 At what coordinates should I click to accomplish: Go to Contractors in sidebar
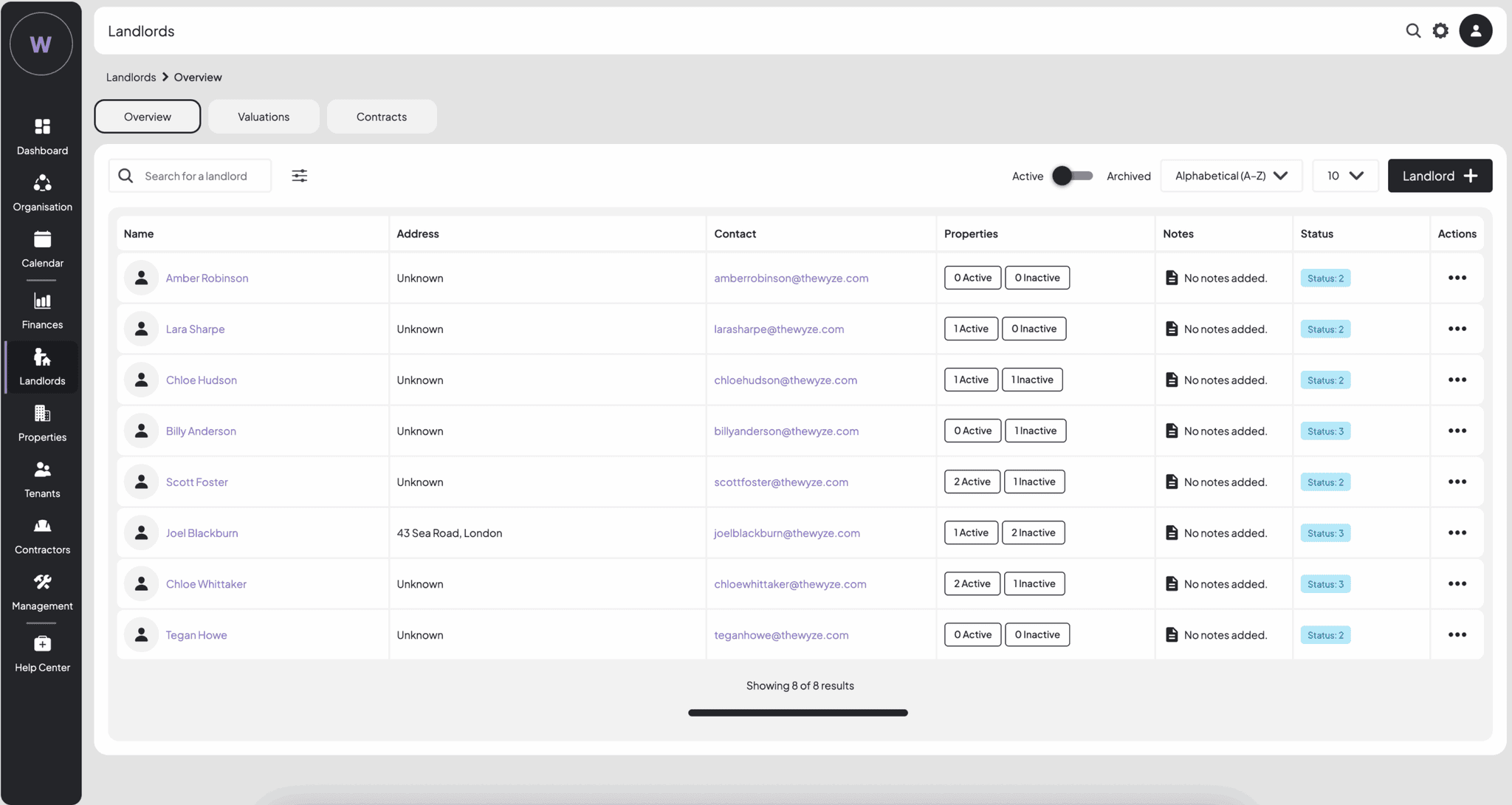[x=42, y=535]
